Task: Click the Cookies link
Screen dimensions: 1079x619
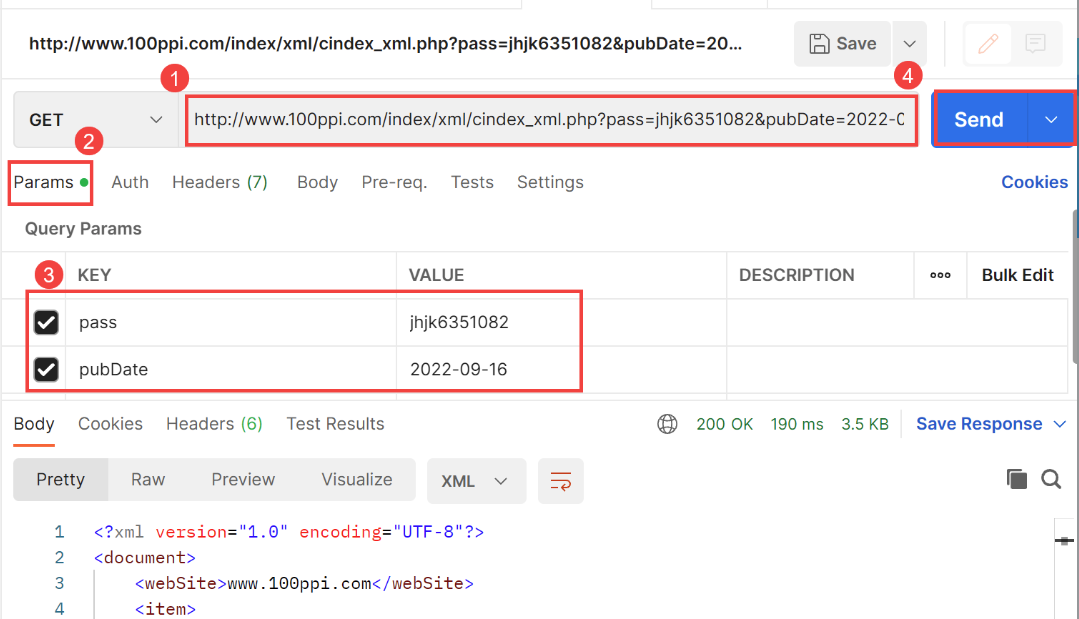Action: pyautogui.click(x=1034, y=182)
